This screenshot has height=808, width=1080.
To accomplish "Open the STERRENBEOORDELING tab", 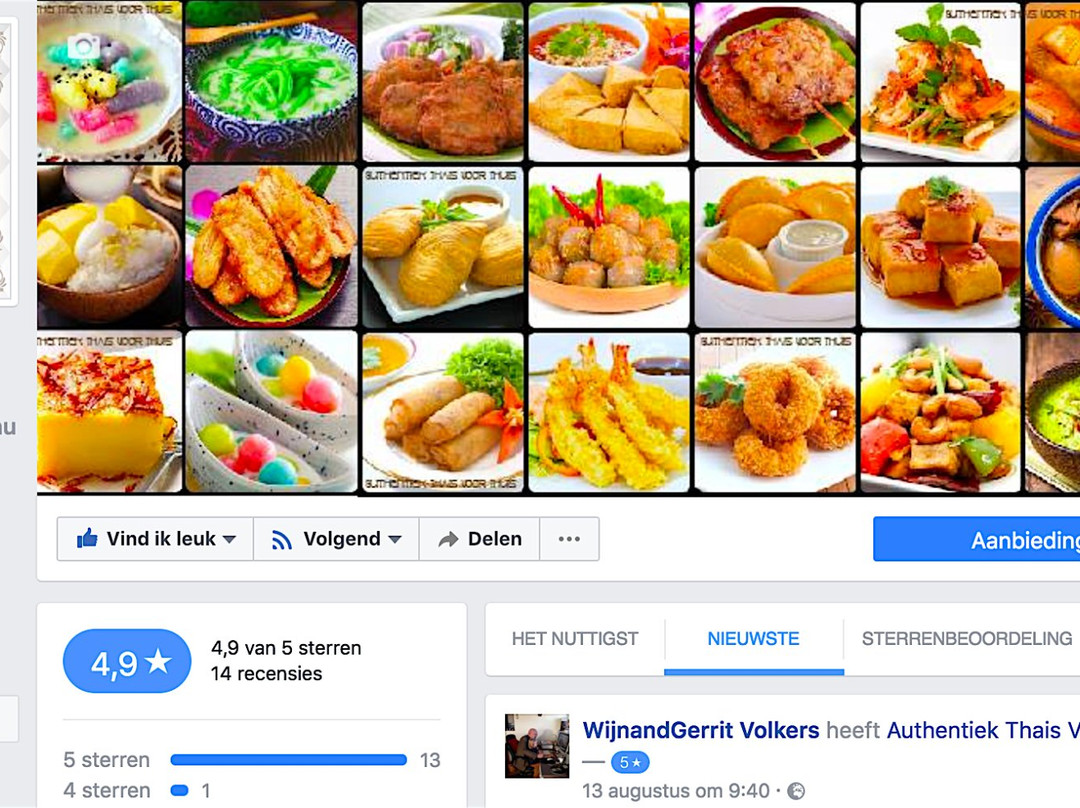I will (x=967, y=639).
